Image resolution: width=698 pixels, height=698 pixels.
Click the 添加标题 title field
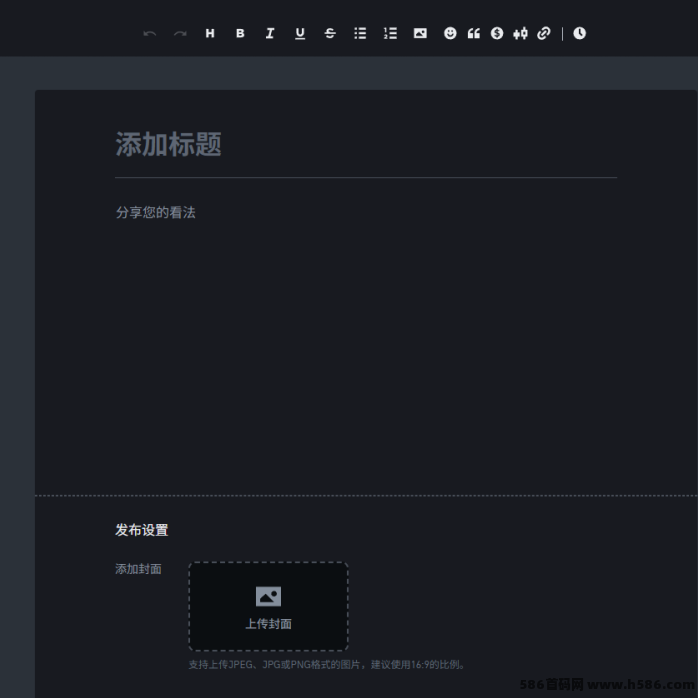366,144
